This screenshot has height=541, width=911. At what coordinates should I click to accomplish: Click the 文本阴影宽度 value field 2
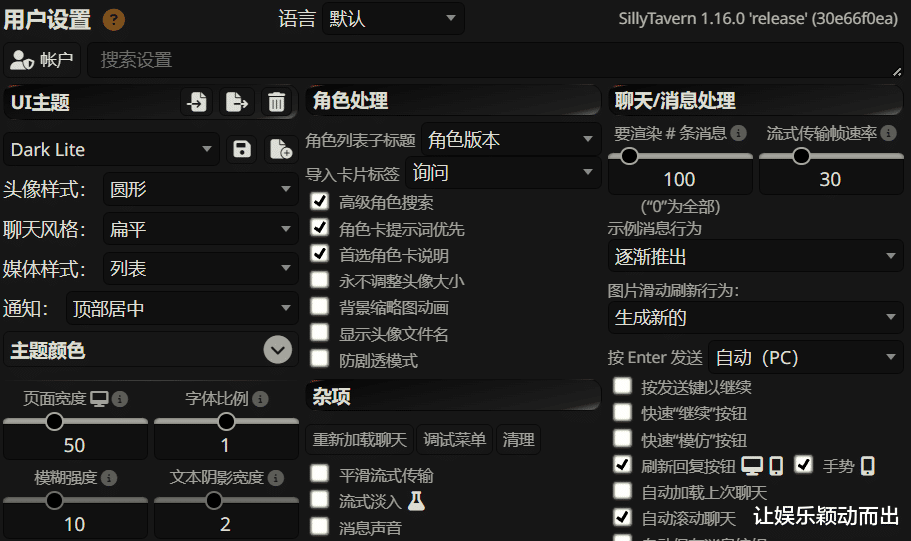[x=226, y=524]
